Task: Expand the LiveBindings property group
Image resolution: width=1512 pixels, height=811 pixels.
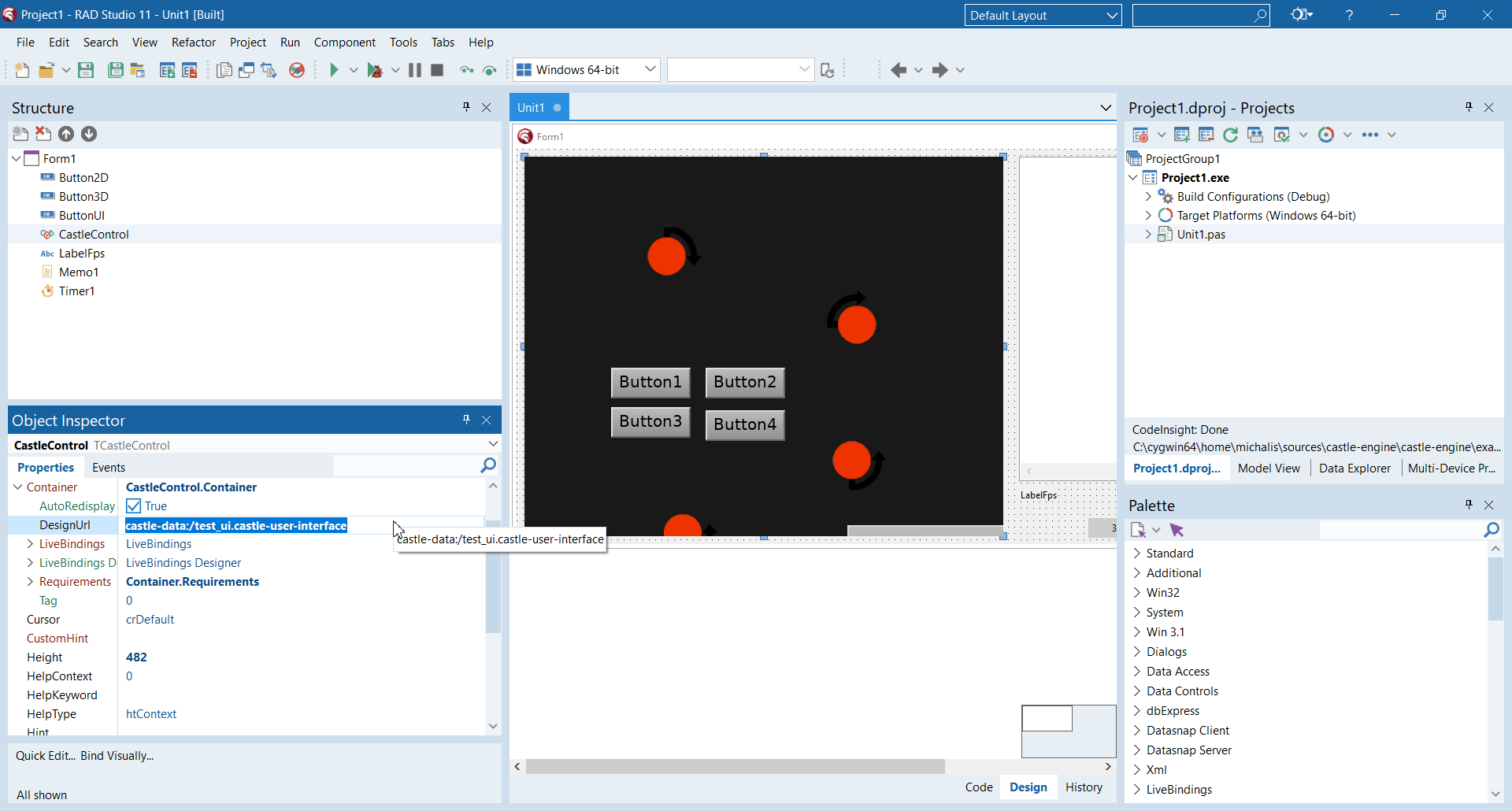Action: pos(29,543)
